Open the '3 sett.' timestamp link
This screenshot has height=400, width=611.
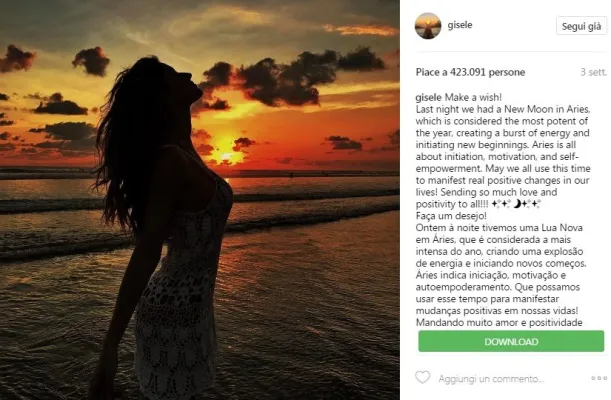(x=593, y=72)
